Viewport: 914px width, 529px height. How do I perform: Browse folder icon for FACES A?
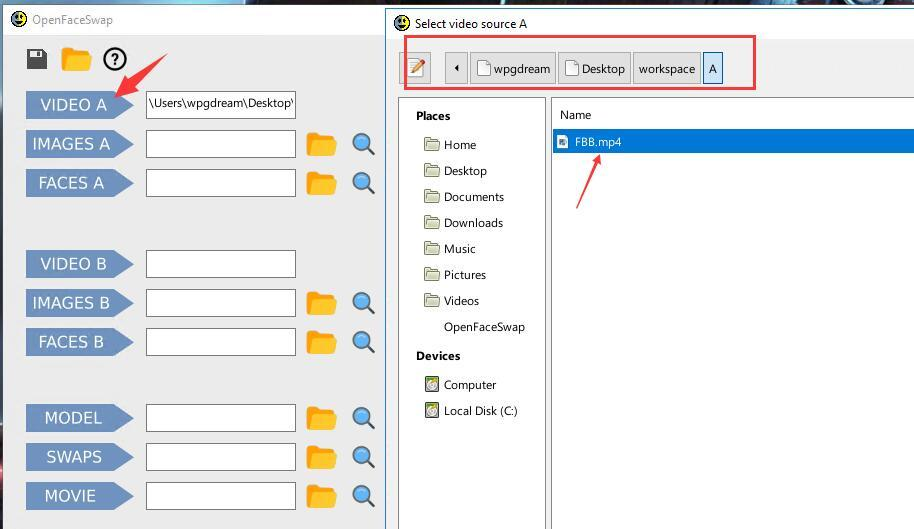coord(322,183)
